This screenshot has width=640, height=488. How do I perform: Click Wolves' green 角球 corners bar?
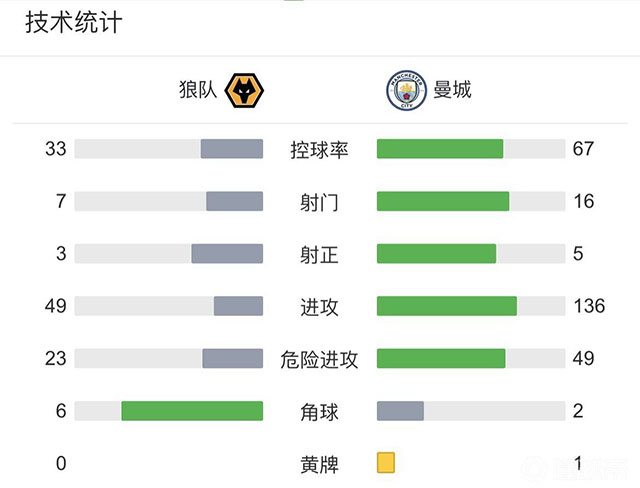click(x=192, y=411)
